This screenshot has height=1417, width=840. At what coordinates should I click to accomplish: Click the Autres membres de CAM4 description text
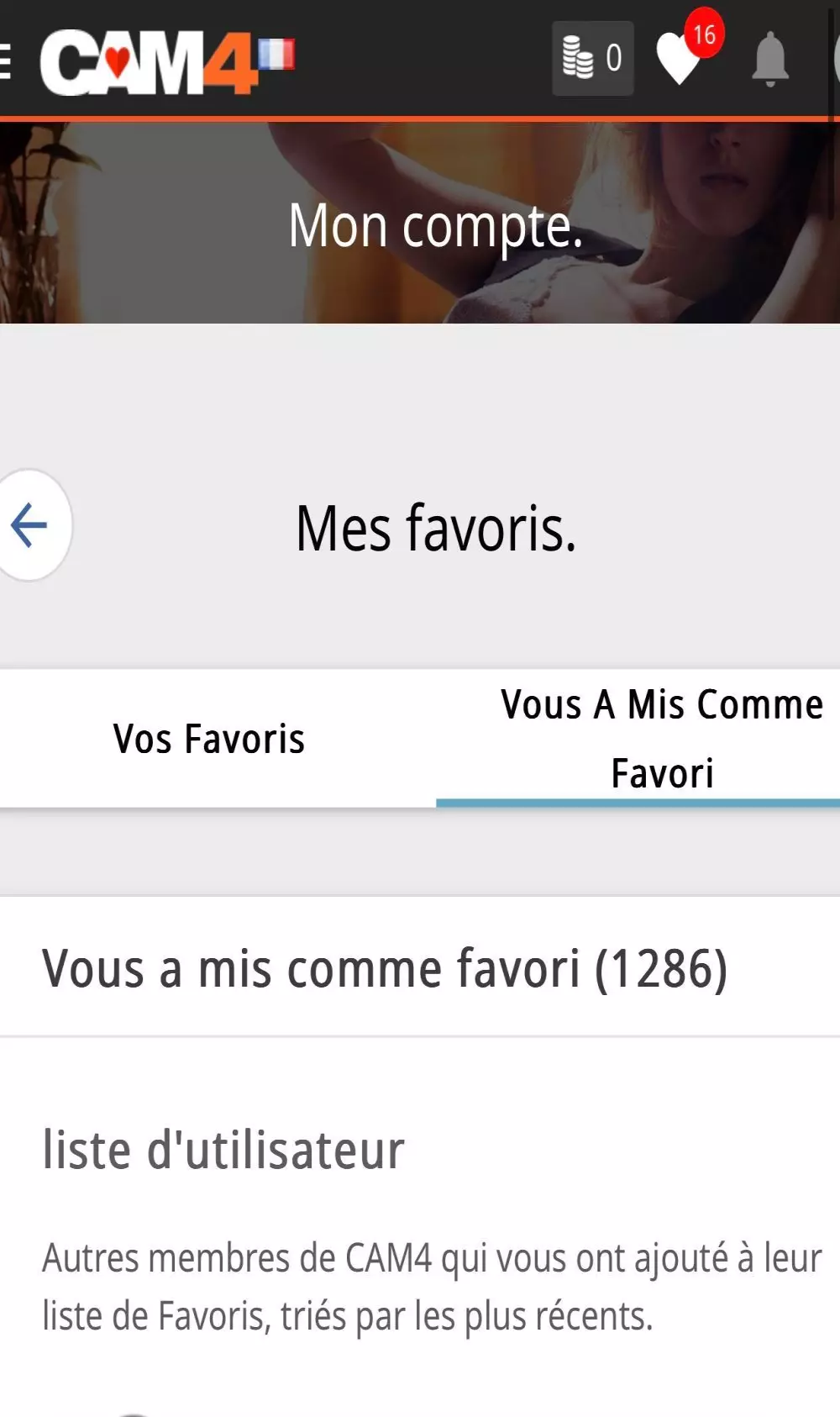(432, 1287)
